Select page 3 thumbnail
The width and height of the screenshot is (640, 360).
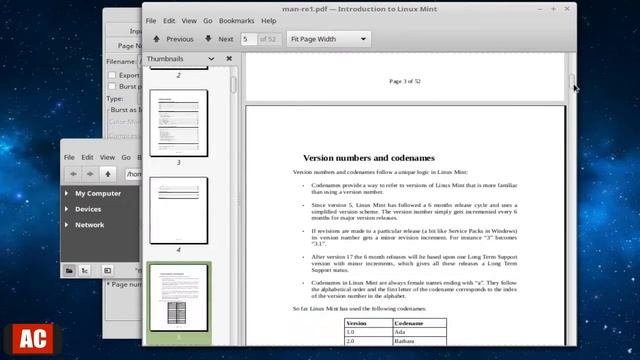coord(178,123)
